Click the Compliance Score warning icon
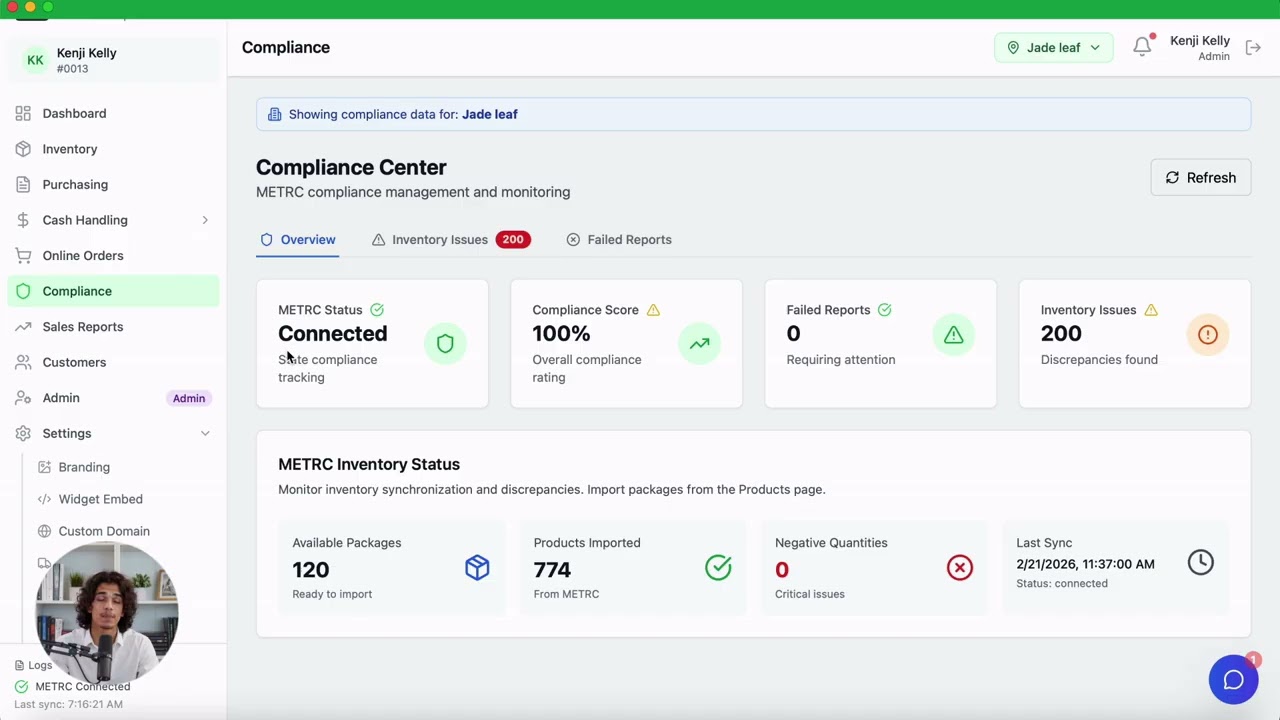This screenshot has width=1280, height=720. (653, 310)
